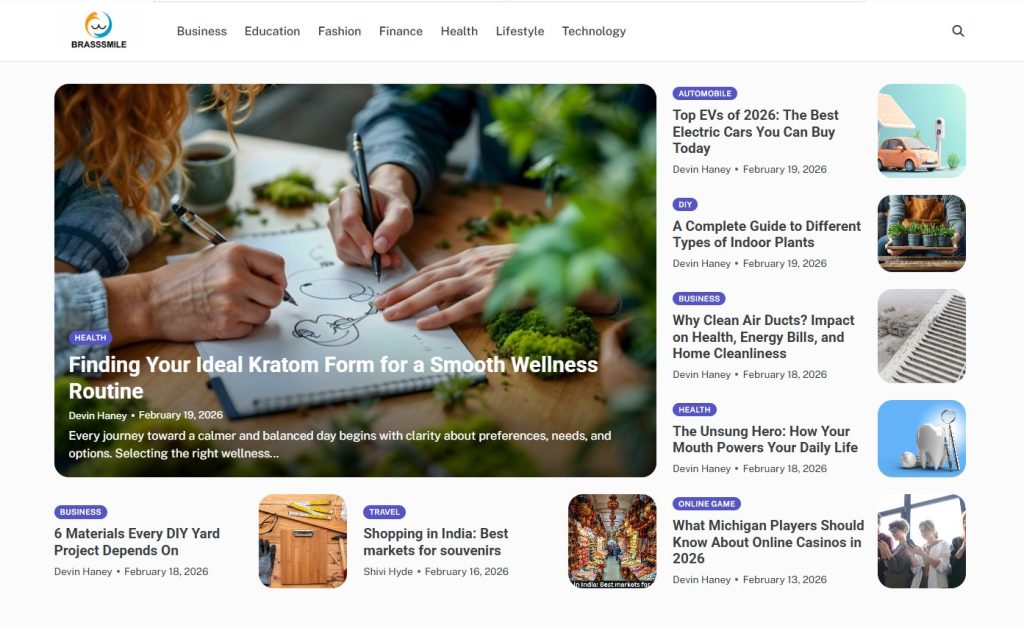
Task: Open the Top EVs of 2026 article
Action: 756,131
